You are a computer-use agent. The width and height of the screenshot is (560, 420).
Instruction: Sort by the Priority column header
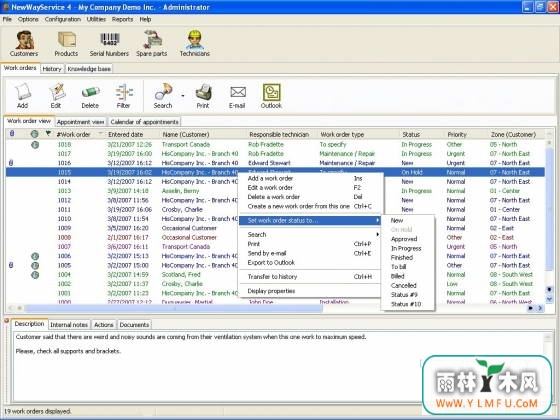465,134
